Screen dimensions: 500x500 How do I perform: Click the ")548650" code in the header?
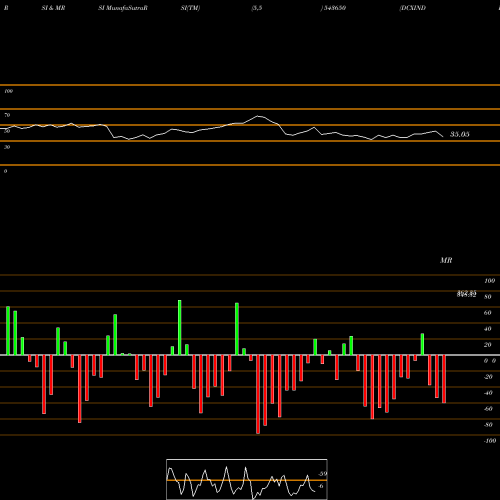[333, 8]
